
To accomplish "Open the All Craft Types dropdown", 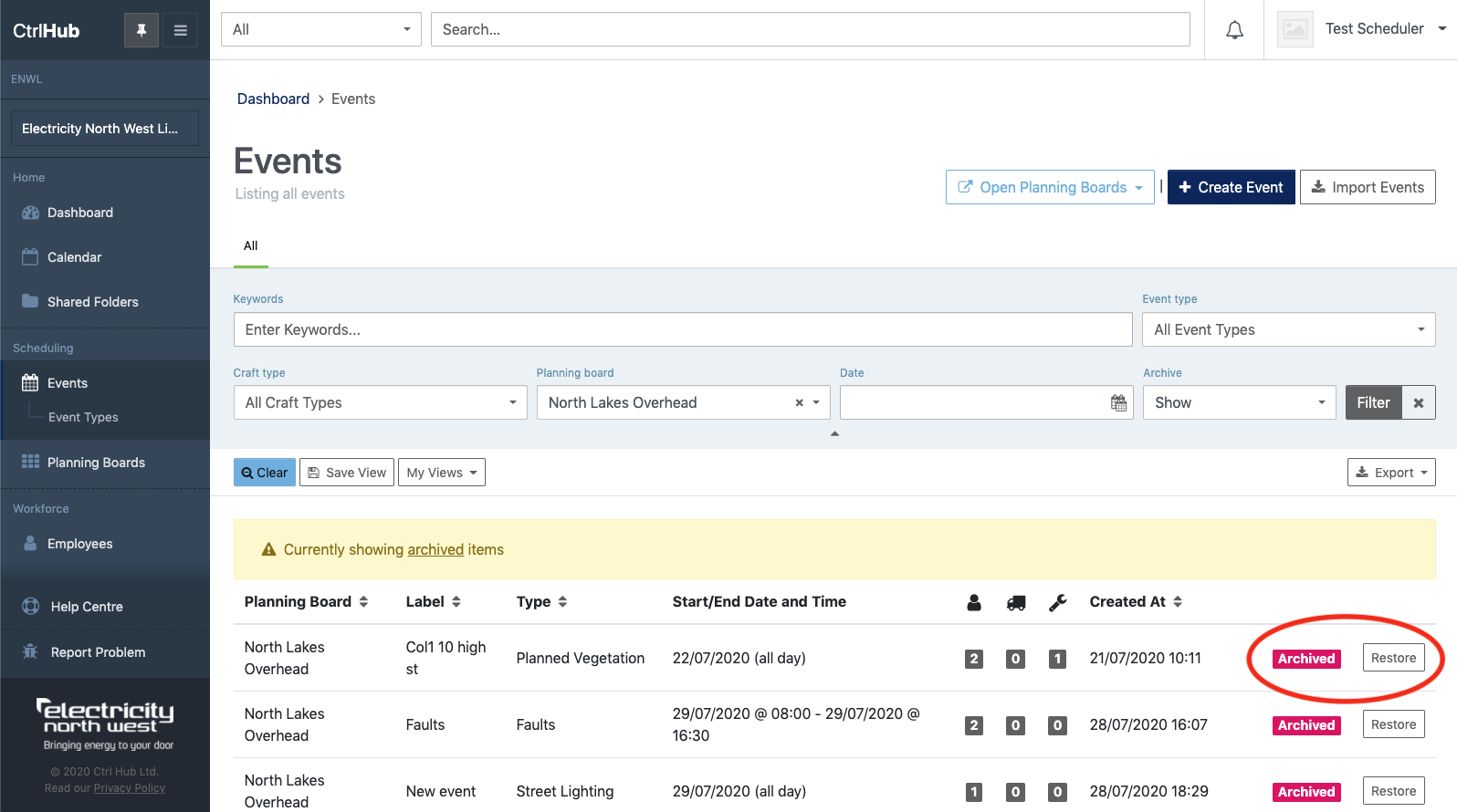I will 380,402.
